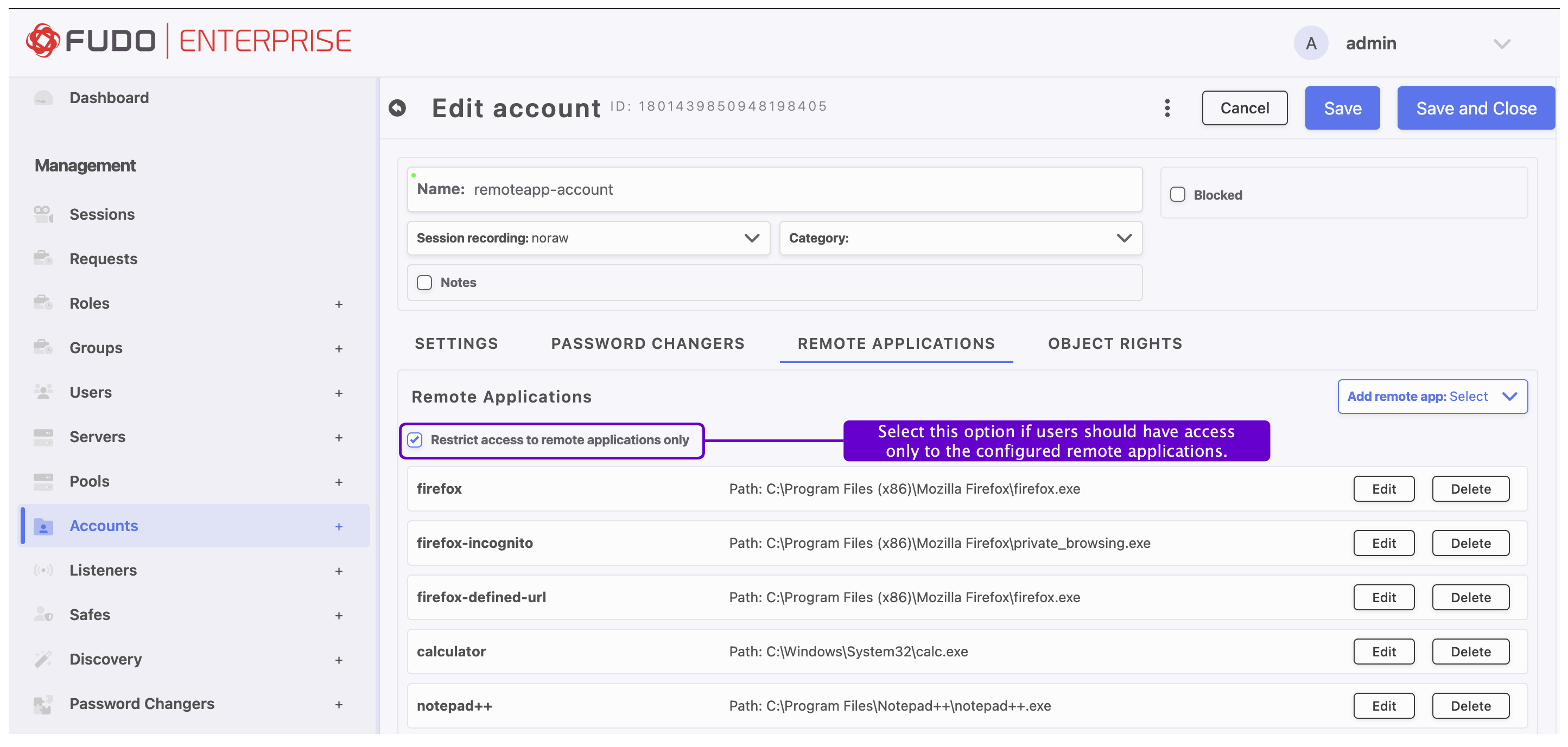Click the Save and Close button

pos(1476,107)
